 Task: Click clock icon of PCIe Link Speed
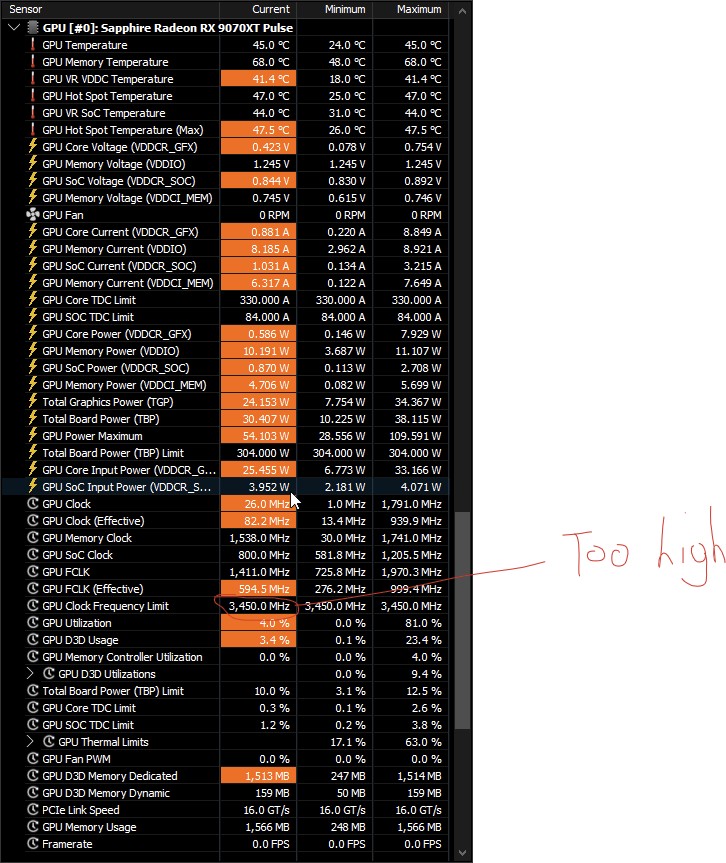click(33, 810)
